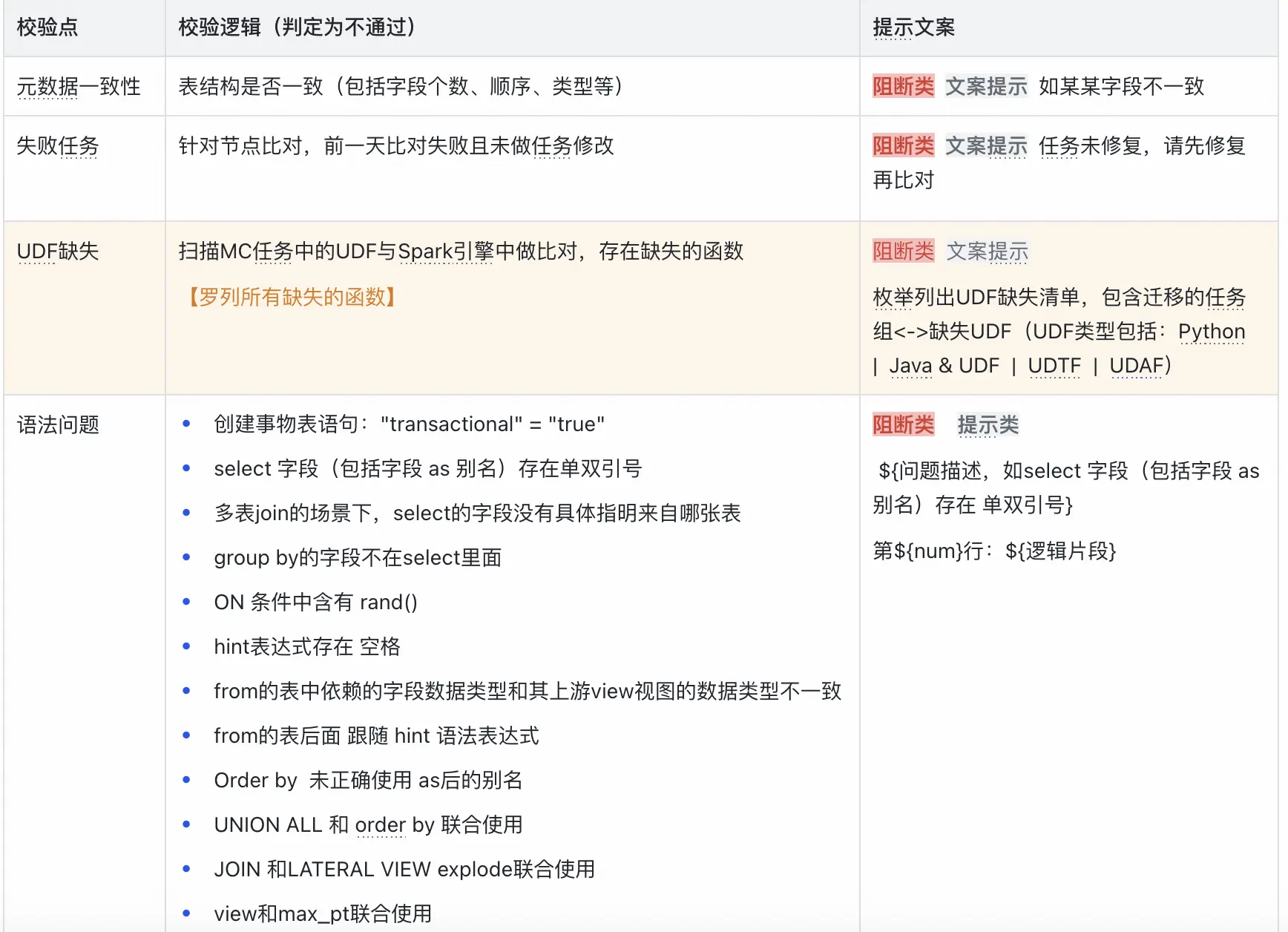This screenshot has width=1288, height=932.
Task: Click text 扫描MC任务中的UDF与Spark引擎中做比对
Action: click(x=378, y=252)
